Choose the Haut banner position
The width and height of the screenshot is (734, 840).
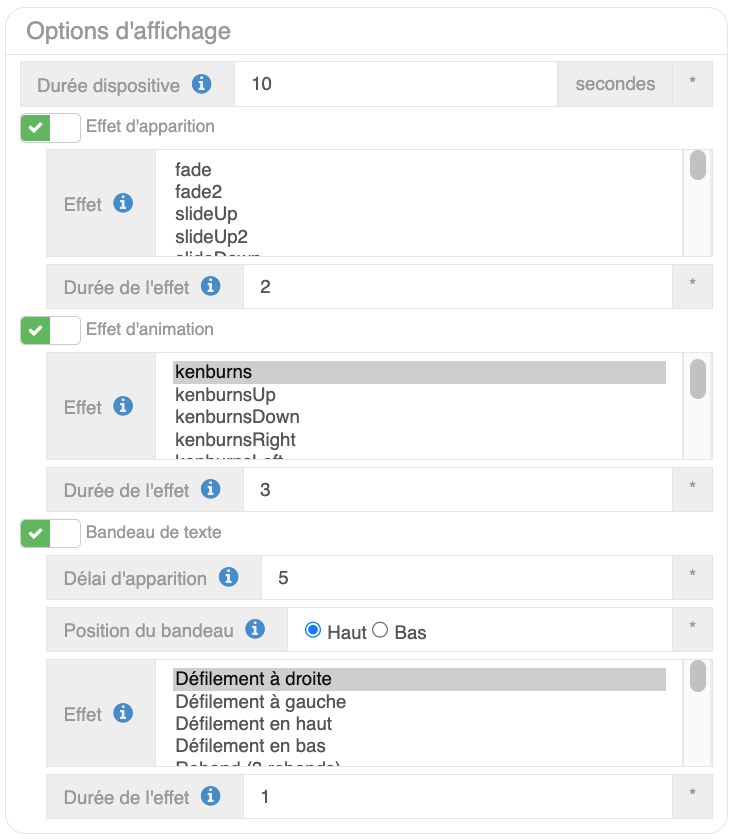313,631
